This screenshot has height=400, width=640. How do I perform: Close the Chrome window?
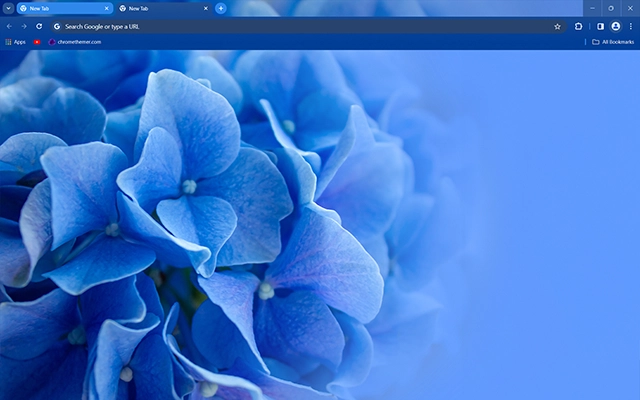[x=630, y=8]
